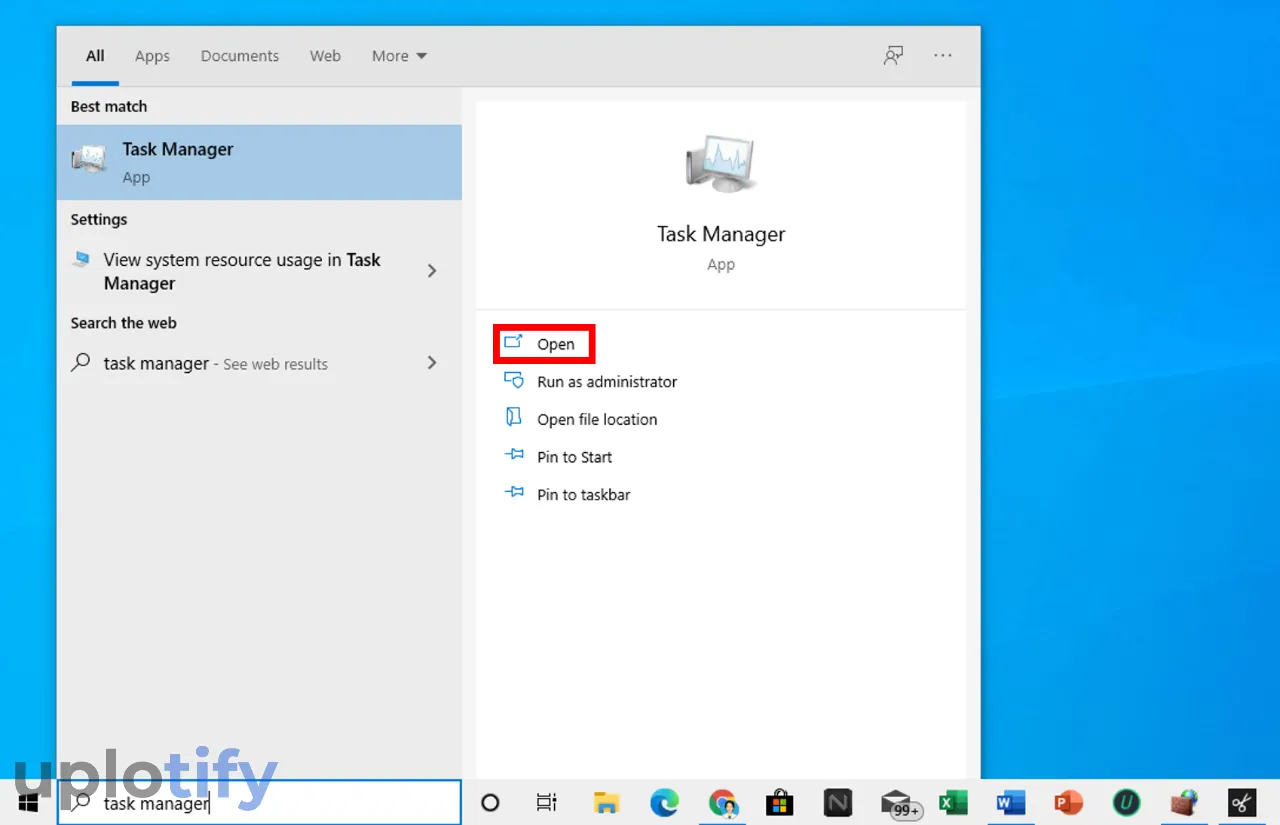The width and height of the screenshot is (1280, 825).
Task: Open the black N app on taskbar
Action: pos(838,802)
